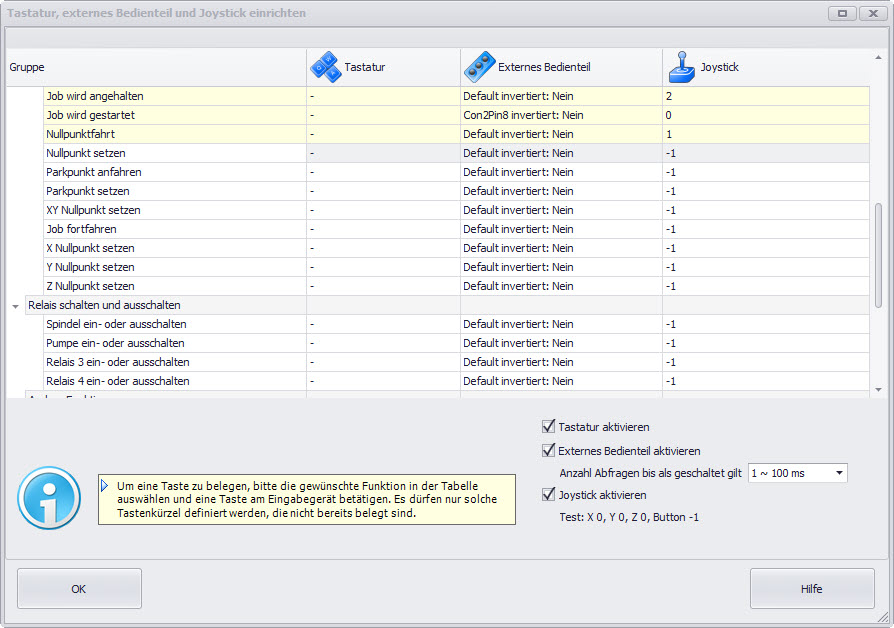Click the scrollbar down arrow
The height and width of the screenshot is (628, 894).
(x=878, y=389)
